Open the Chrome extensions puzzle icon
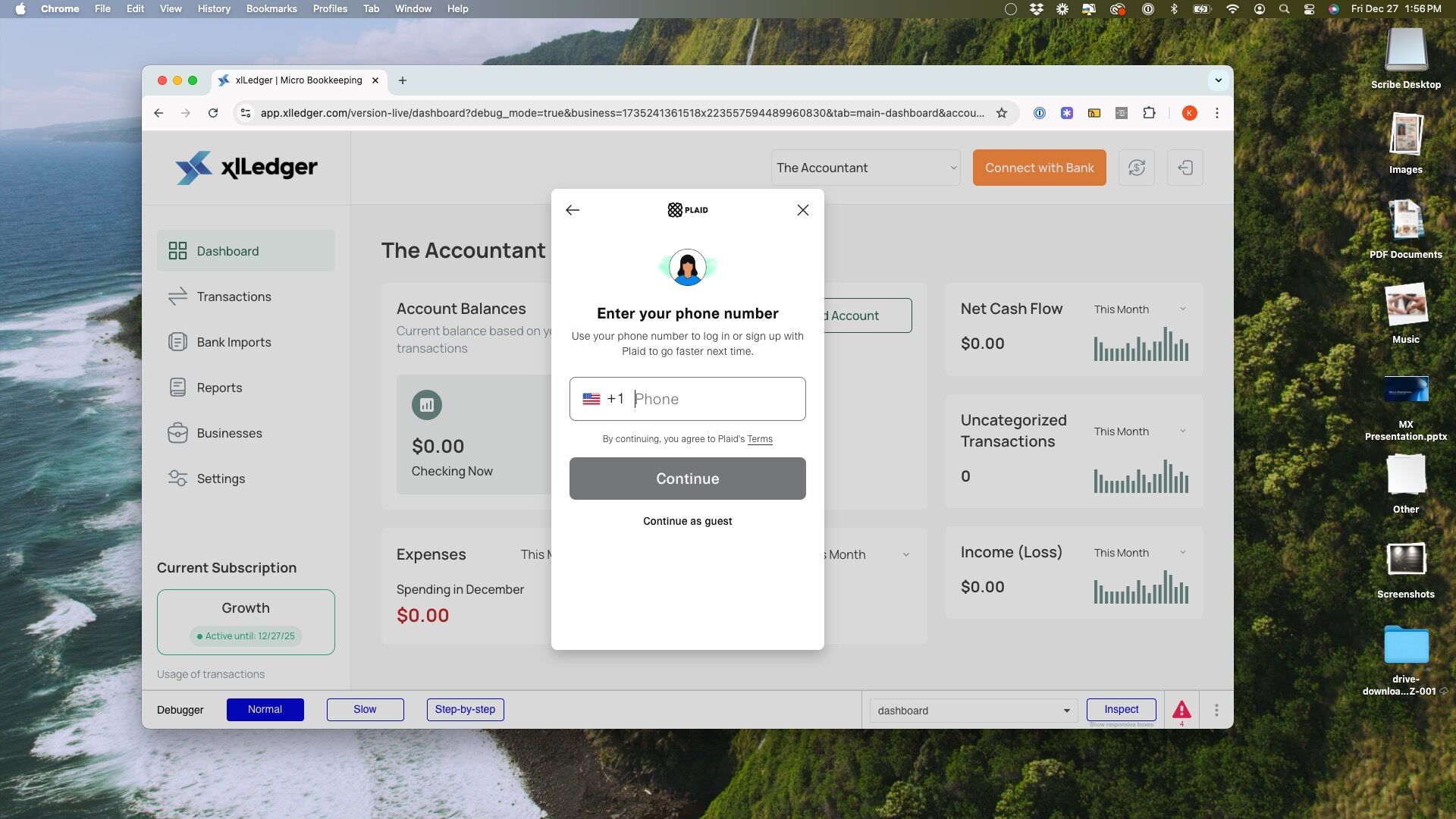 [x=1149, y=113]
